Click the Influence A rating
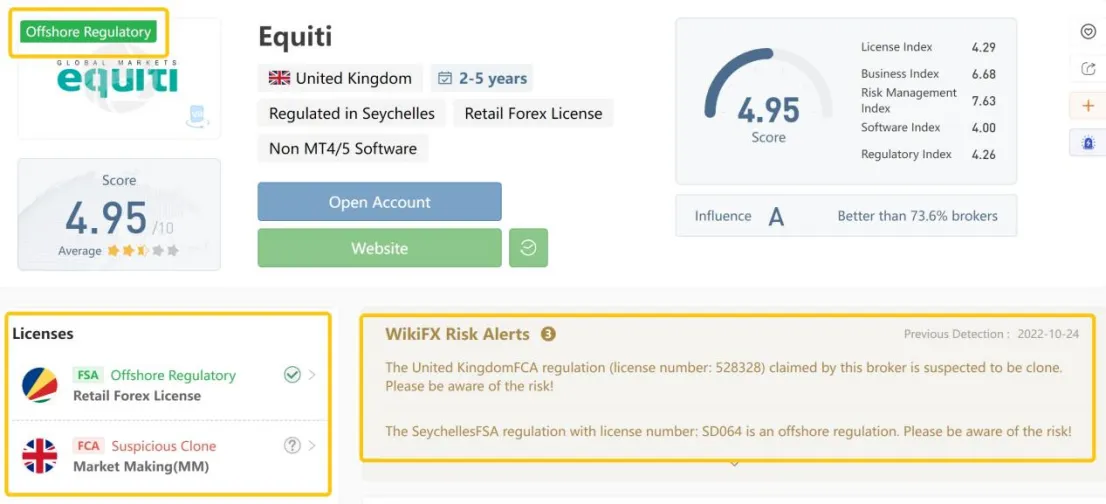Screen dimensions: 1106x504 [x=775, y=216]
